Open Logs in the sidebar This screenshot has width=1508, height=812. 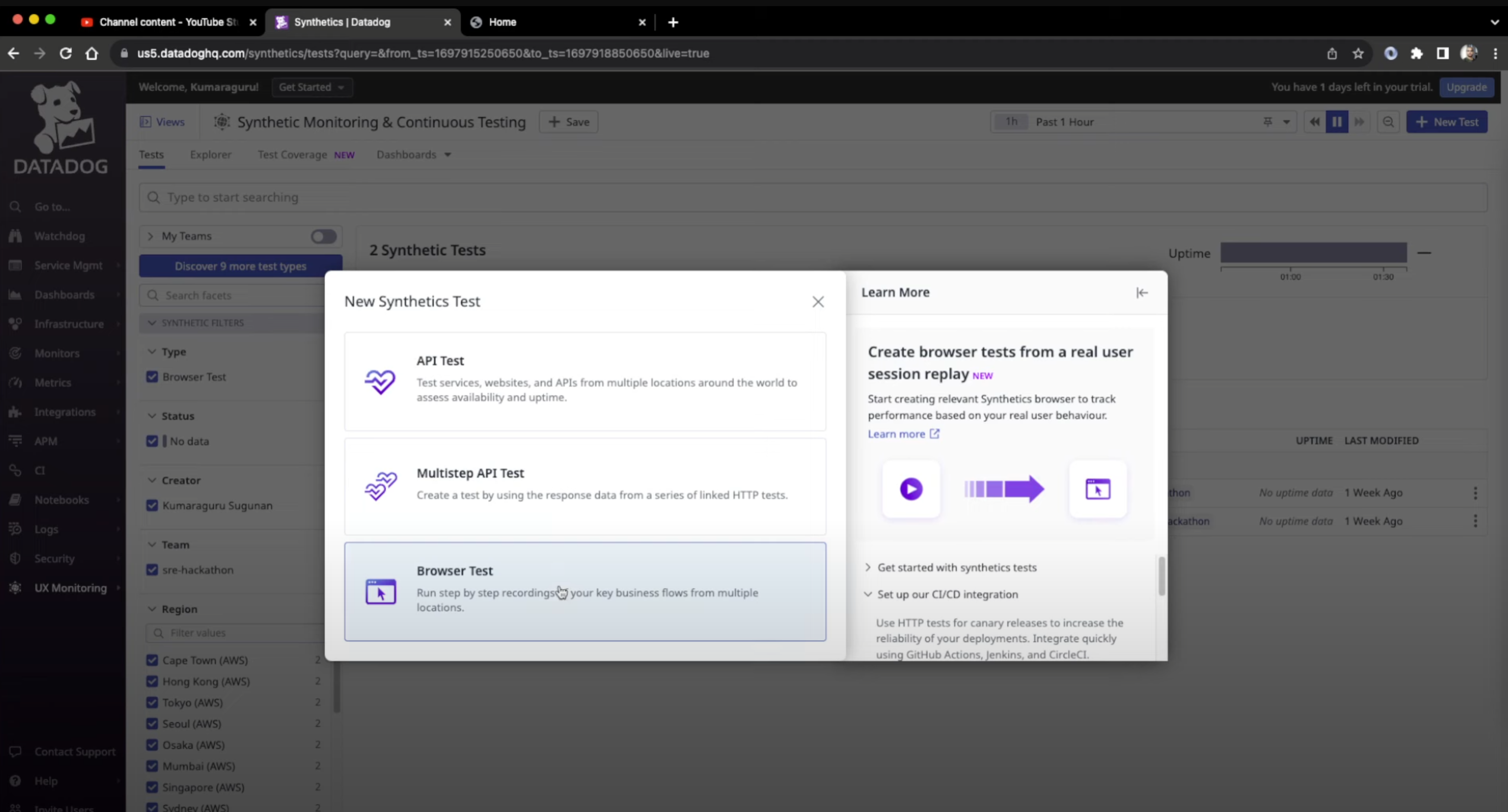(45, 529)
